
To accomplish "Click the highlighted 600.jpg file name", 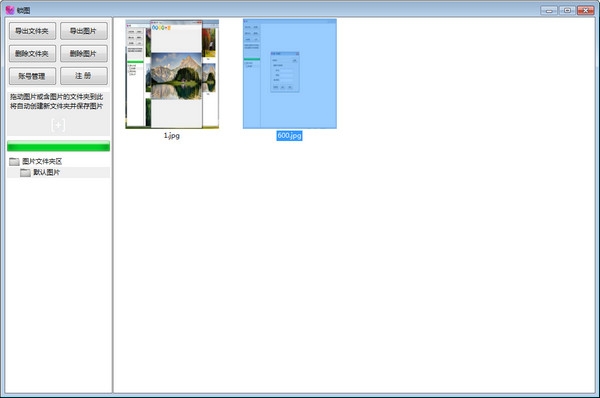I will (x=289, y=135).
